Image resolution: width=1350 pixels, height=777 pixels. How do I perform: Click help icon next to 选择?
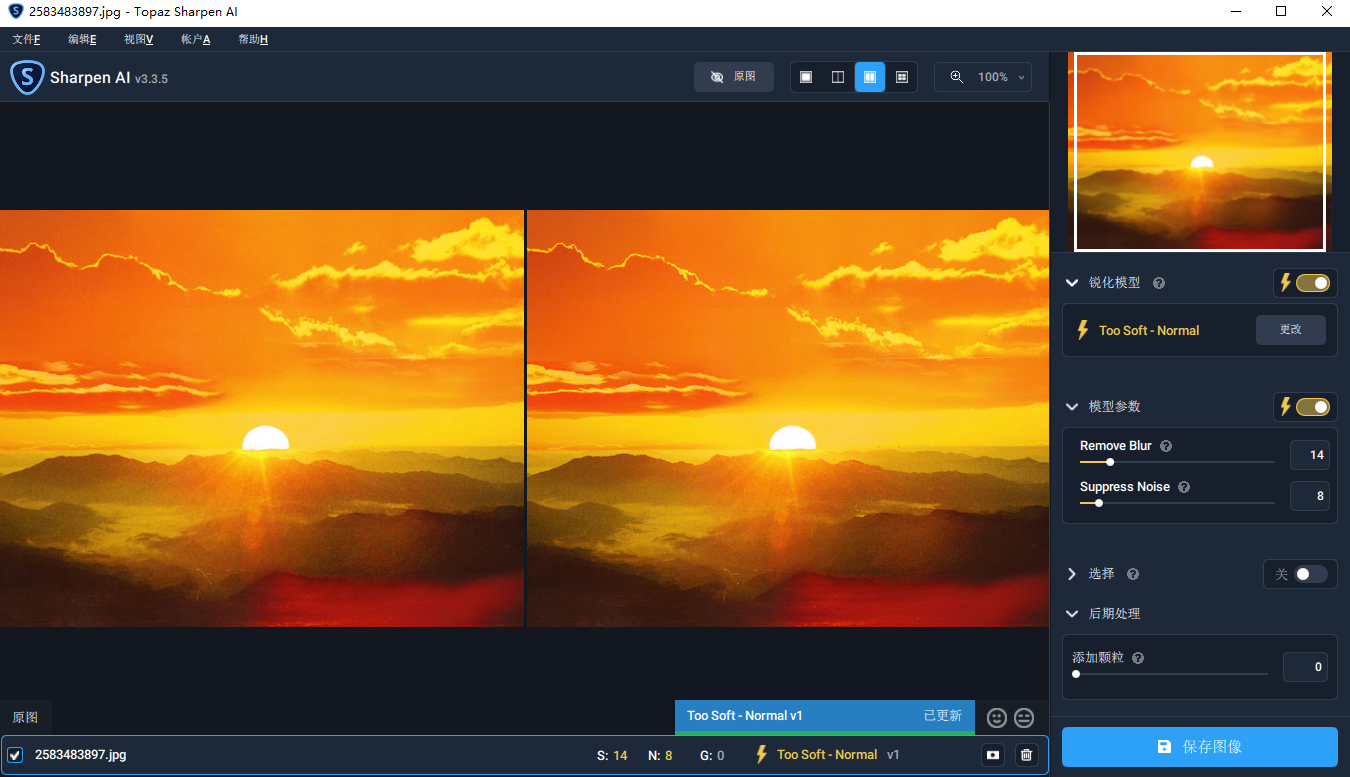coord(1133,574)
